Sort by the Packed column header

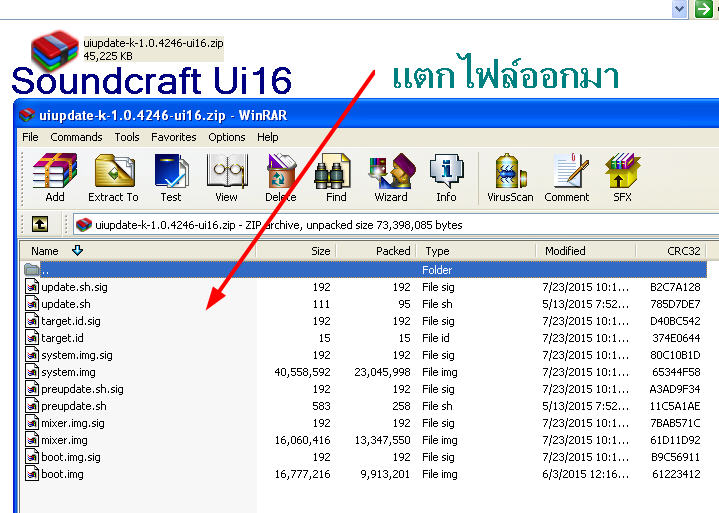click(x=376, y=251)
